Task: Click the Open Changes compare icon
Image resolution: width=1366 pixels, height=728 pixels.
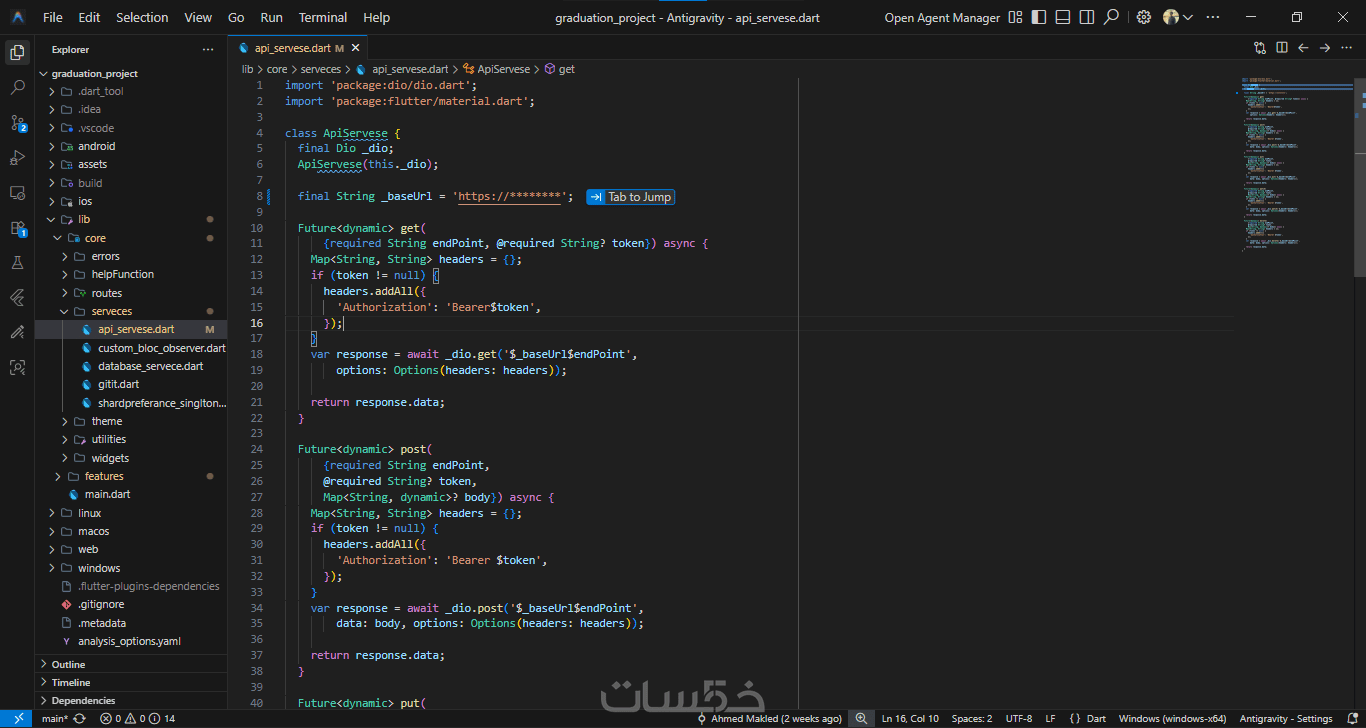Action: pos(1260,47)
